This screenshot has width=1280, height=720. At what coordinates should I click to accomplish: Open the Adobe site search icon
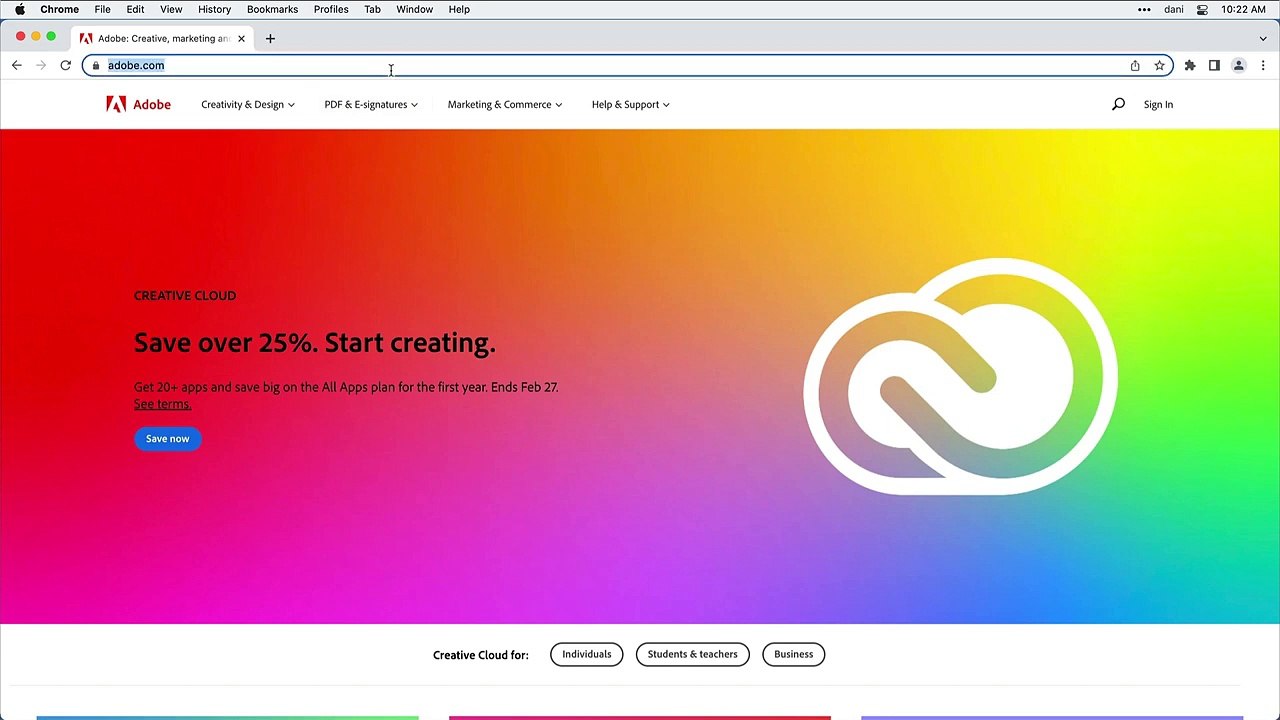1118,104
